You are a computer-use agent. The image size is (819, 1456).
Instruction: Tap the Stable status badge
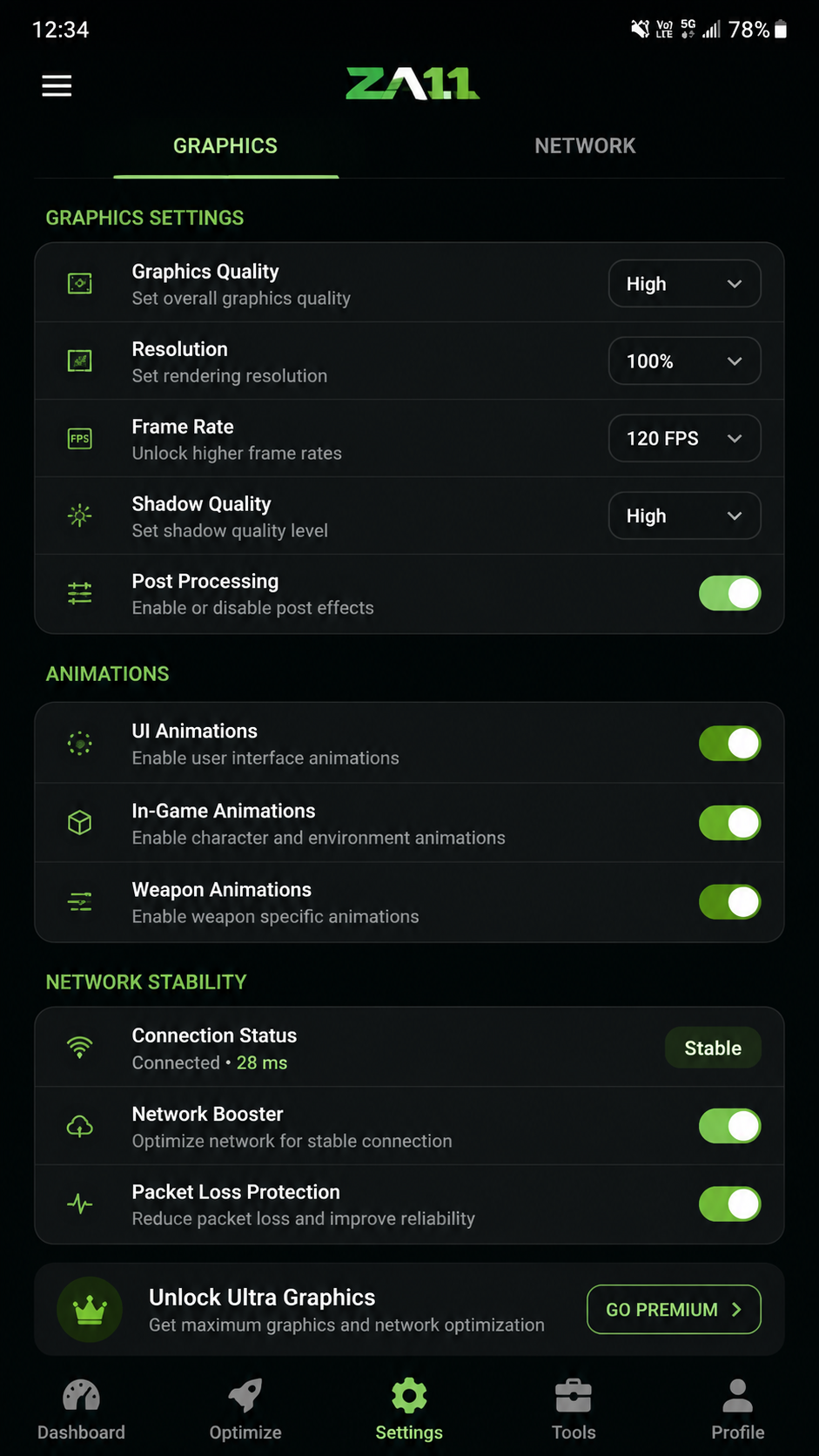tap(713, 1048)
